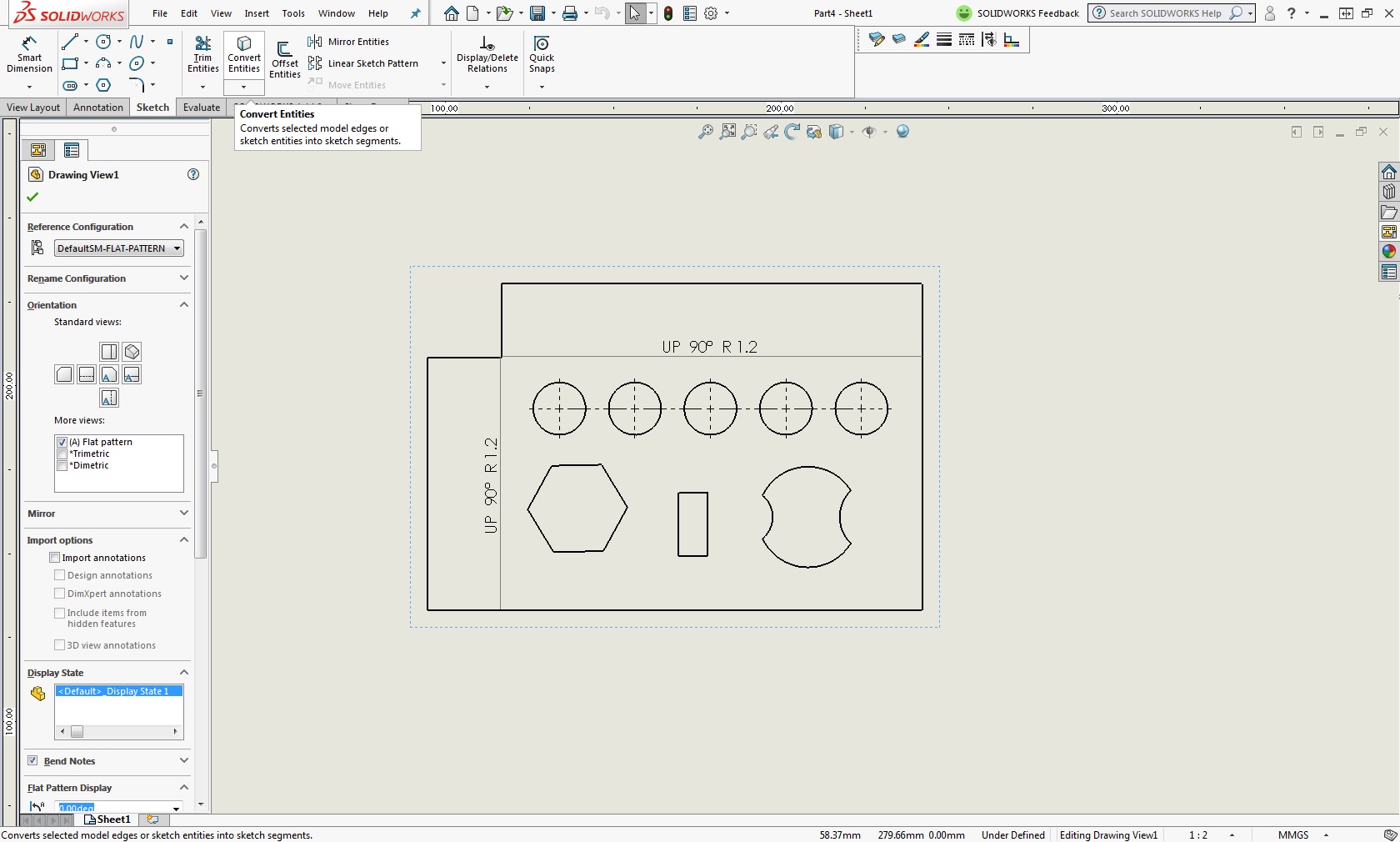Open the Drawing View1 help icon
Viewport: 1400px width, 842px height.
[x=193, y=174]
